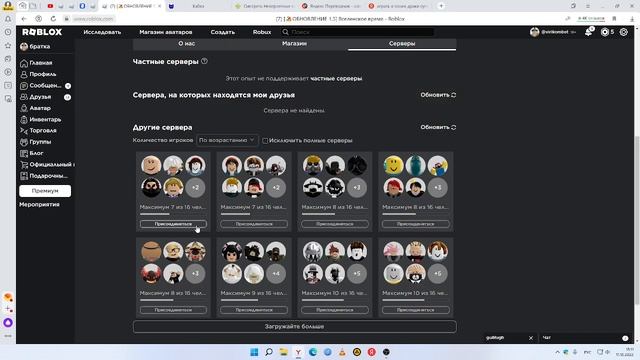Click the Windows Start button

pyautogui.click(x=254, y=352)
